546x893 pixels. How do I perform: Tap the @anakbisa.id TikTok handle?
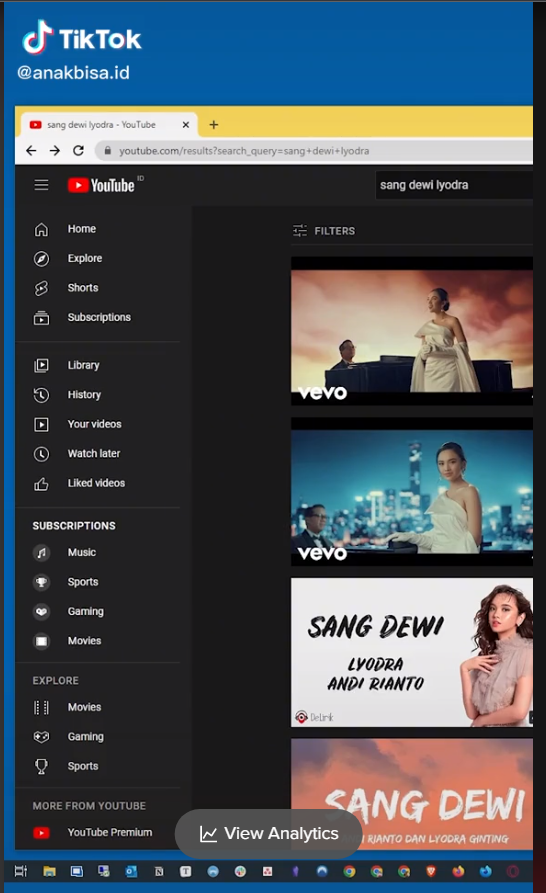[x=73, y=73]
